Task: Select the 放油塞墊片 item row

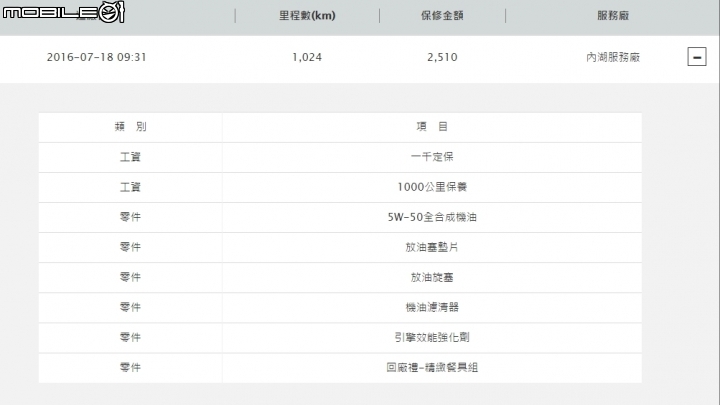Action: tap(340, 248)
